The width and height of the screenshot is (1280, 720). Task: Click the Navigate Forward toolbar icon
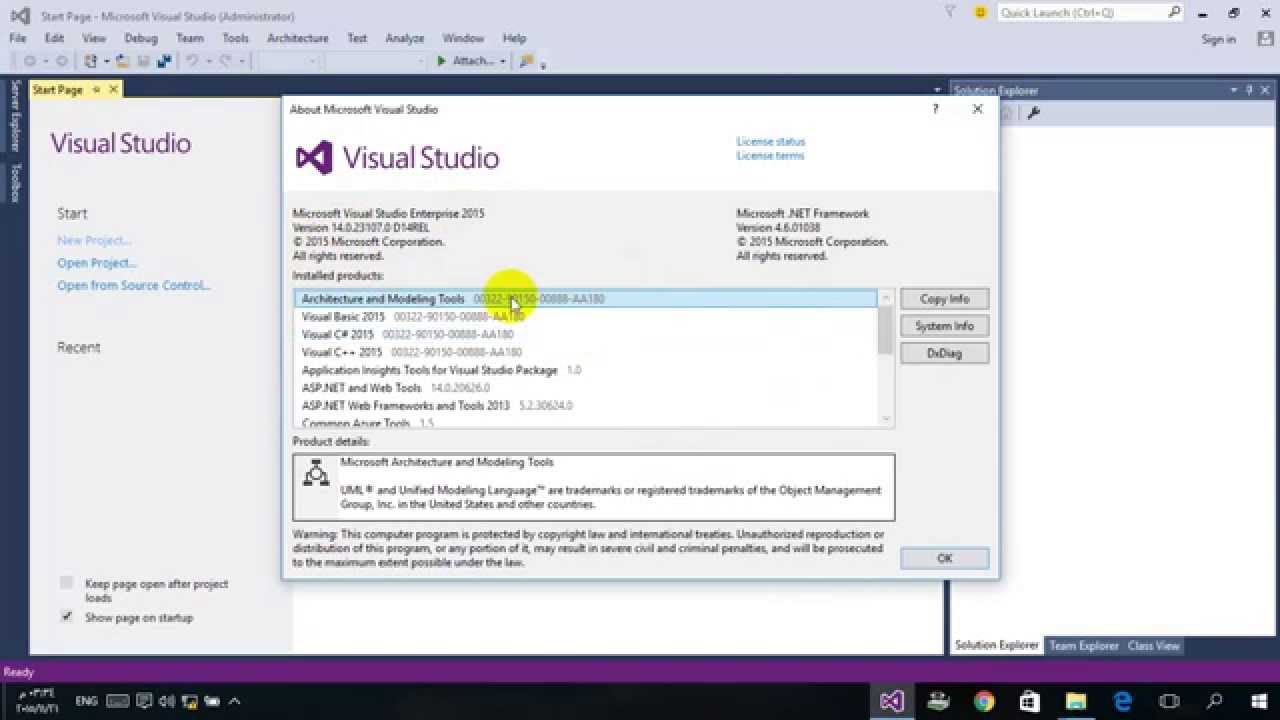tap(61, 61)
